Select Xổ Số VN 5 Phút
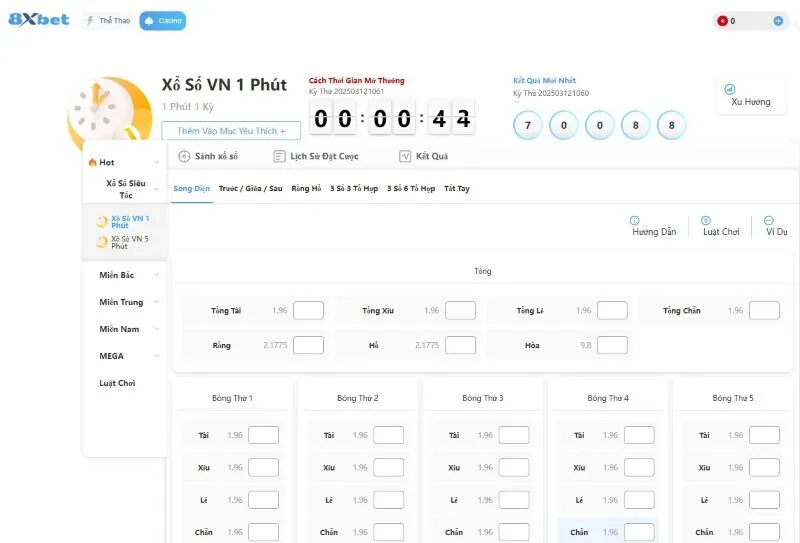 129,242
